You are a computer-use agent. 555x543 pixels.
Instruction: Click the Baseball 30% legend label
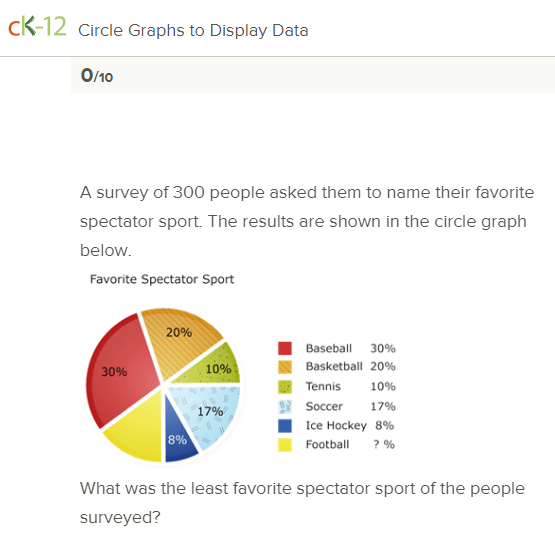(x=350, y=348)
